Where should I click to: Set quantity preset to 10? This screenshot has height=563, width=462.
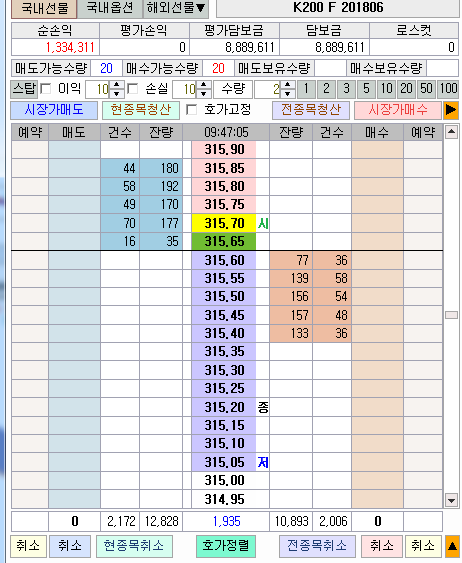[x=387, y=89]
